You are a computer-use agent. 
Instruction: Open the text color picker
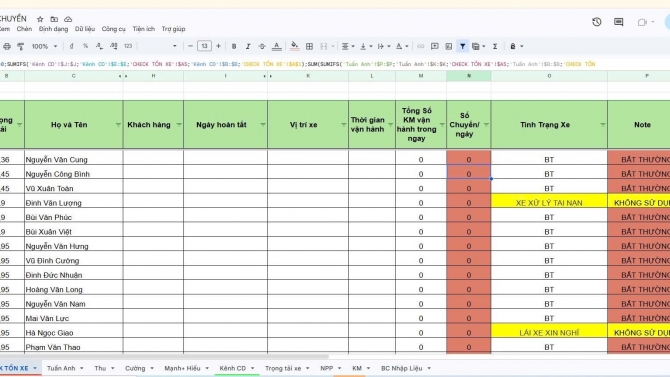[276, 46]
